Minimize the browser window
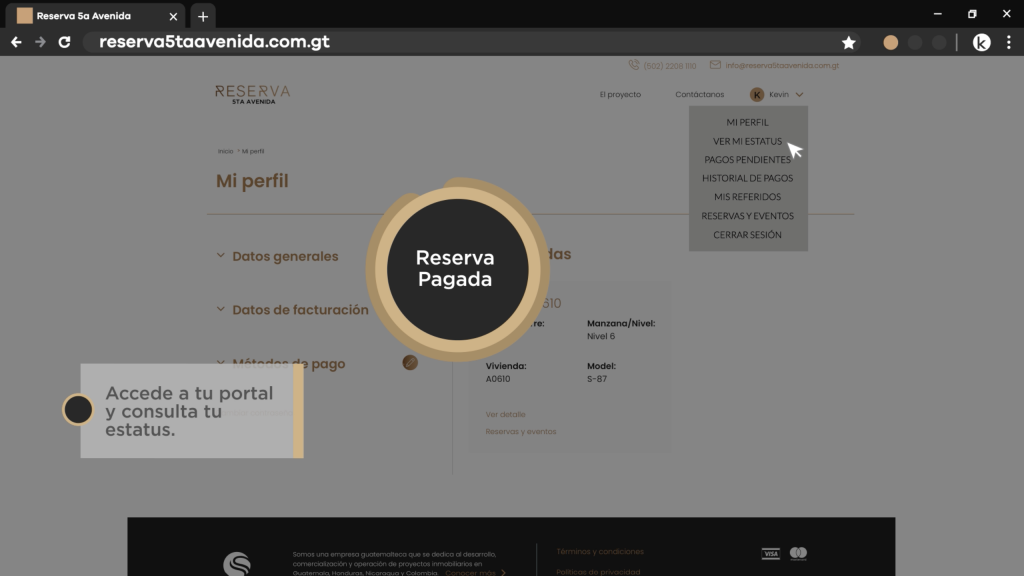This screenshot has width=1024, height=576. (x=937, y=14)
